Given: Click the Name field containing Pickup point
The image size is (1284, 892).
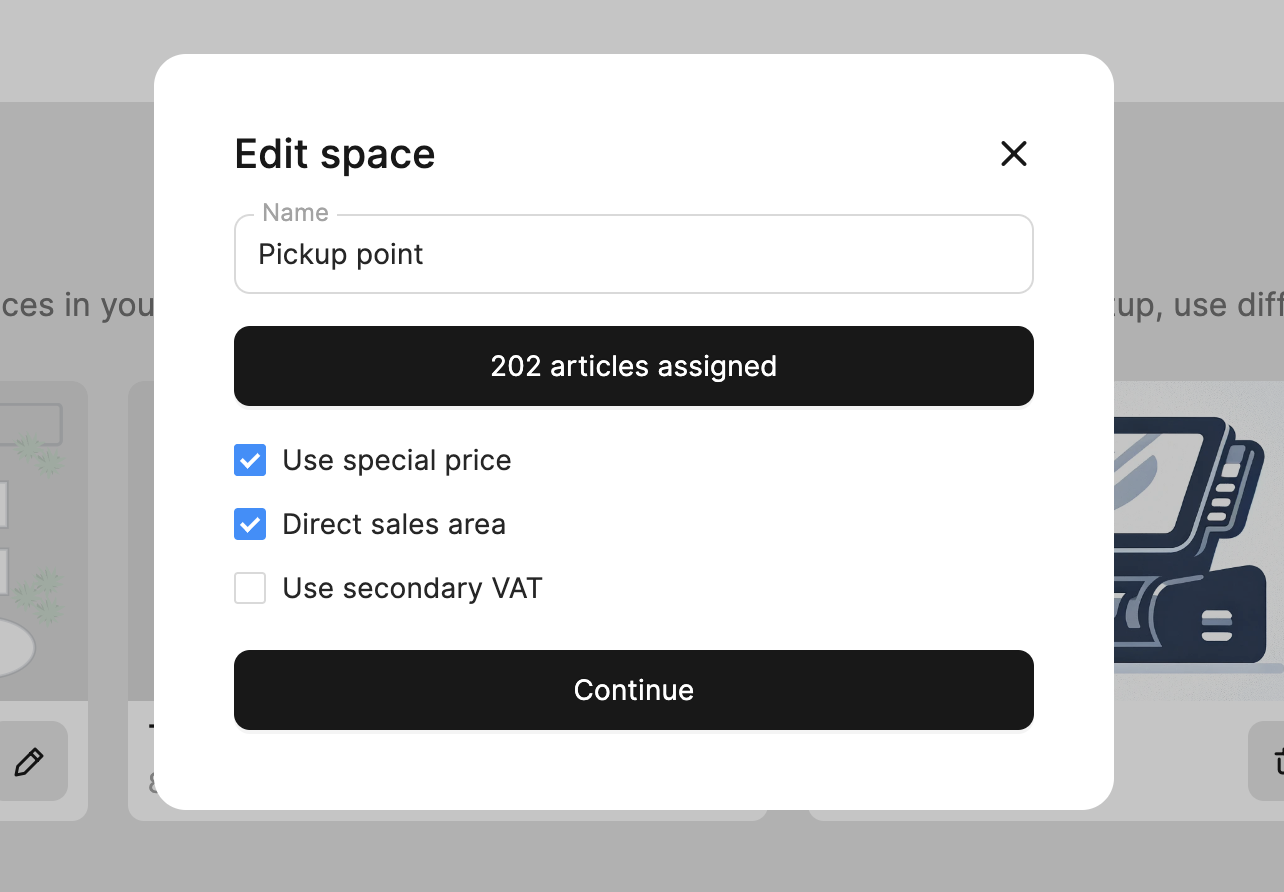Looking at the screenshot, I should [633, 255].
